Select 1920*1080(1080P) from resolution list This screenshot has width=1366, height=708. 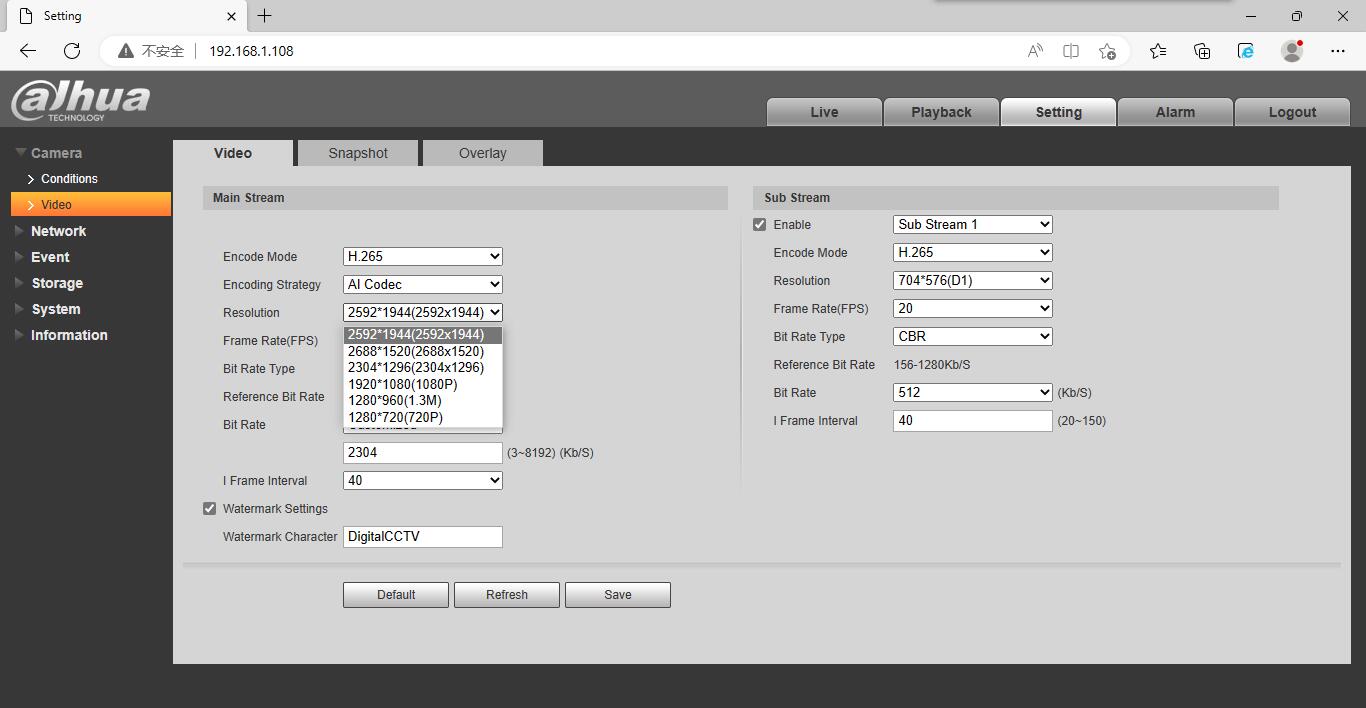pos(402,384)
